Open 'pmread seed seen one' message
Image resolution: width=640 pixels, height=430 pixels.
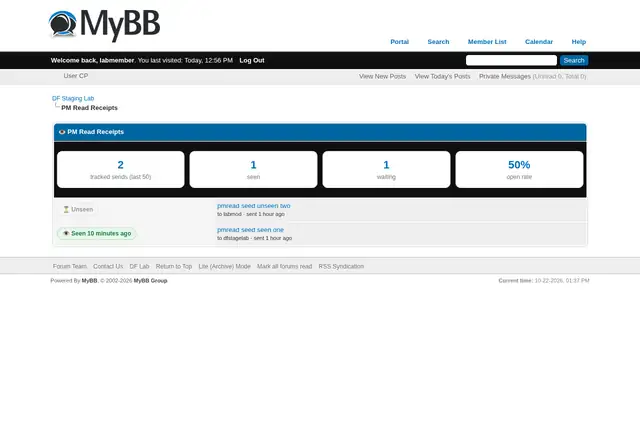coord(250,230)
